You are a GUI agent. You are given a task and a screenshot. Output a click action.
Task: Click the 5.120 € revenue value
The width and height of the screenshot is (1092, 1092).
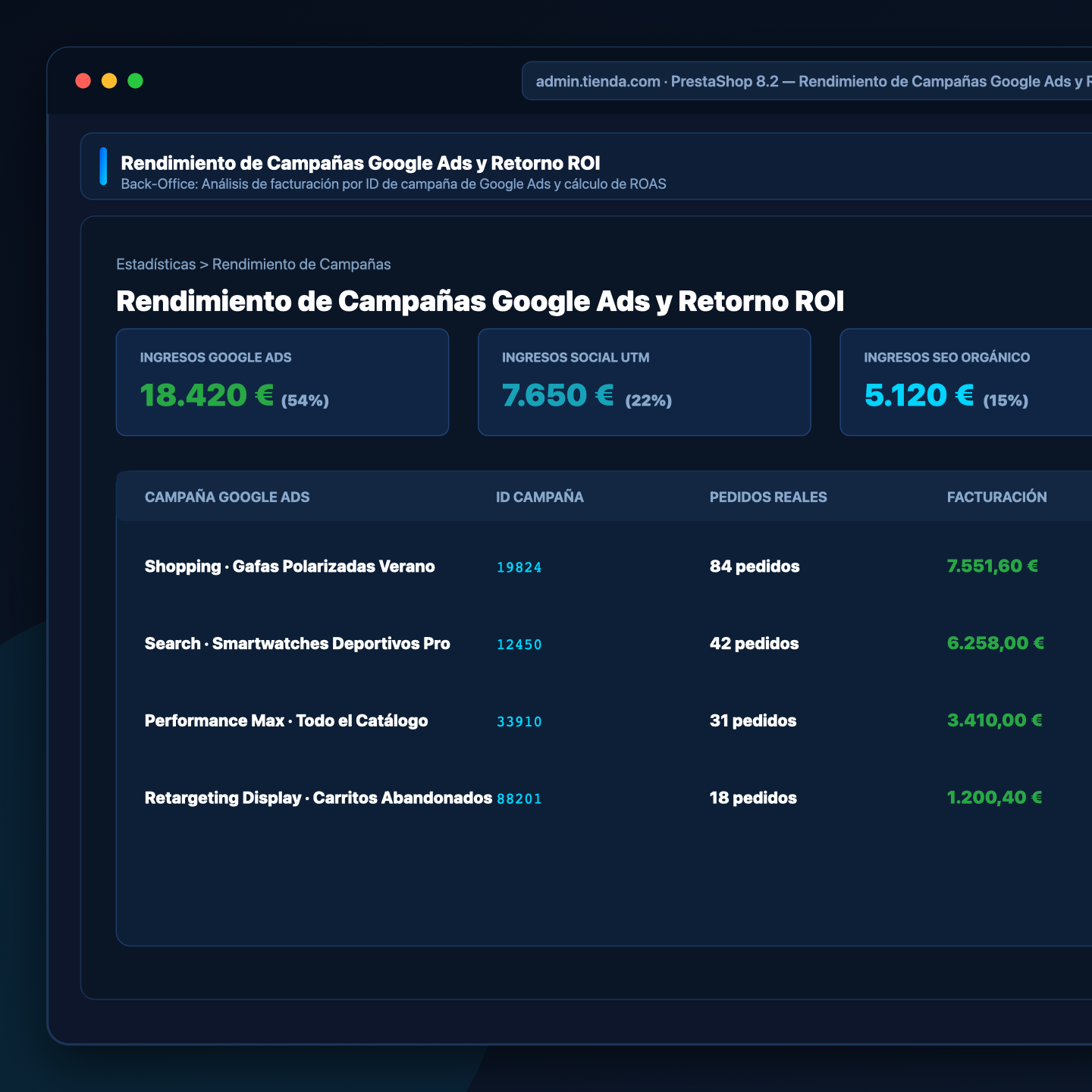coord(919,395)
